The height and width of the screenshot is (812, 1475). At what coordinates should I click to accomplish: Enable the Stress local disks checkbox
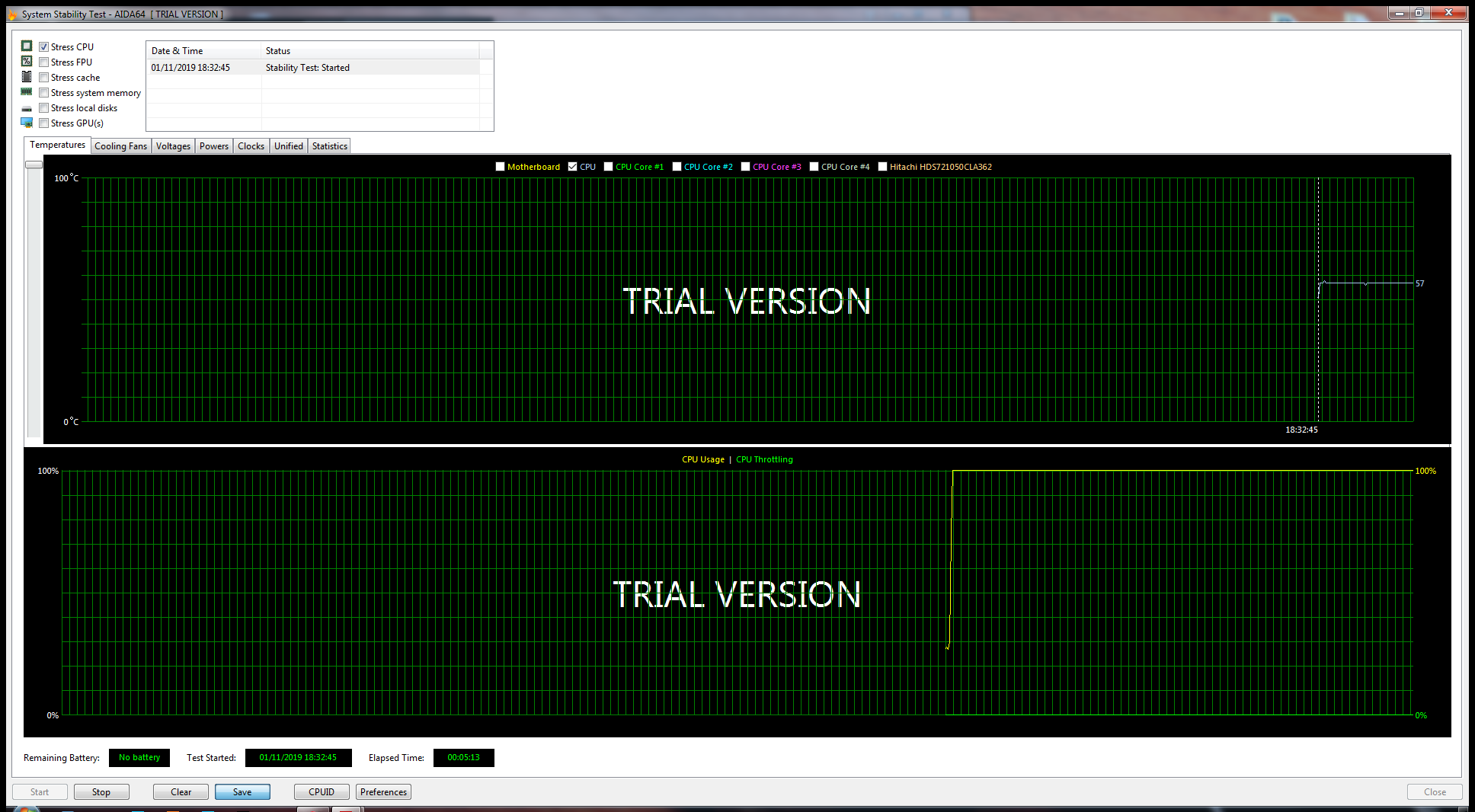(44, 108)
